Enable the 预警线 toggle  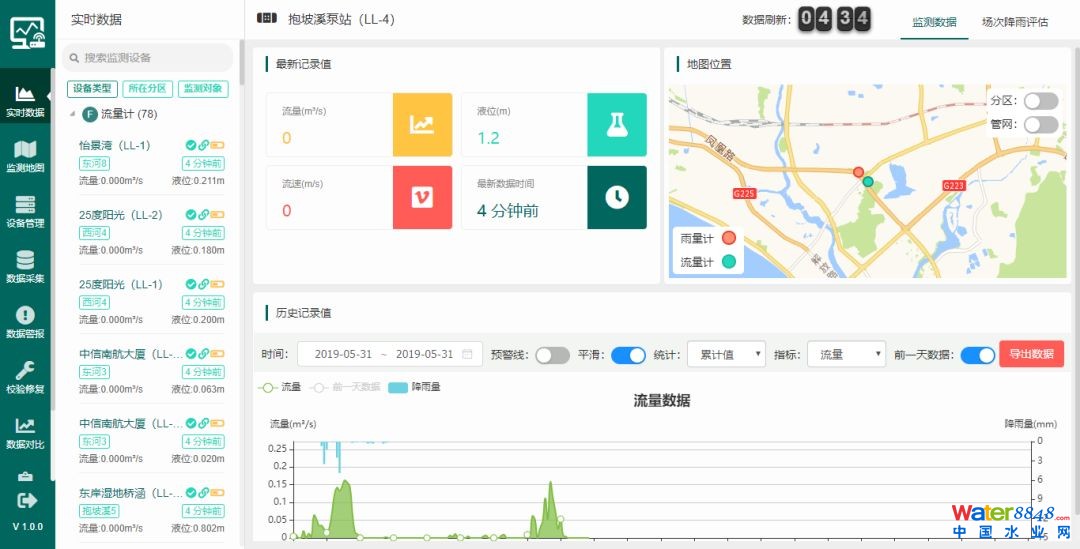pyautogui.click(x=552, y=355)
